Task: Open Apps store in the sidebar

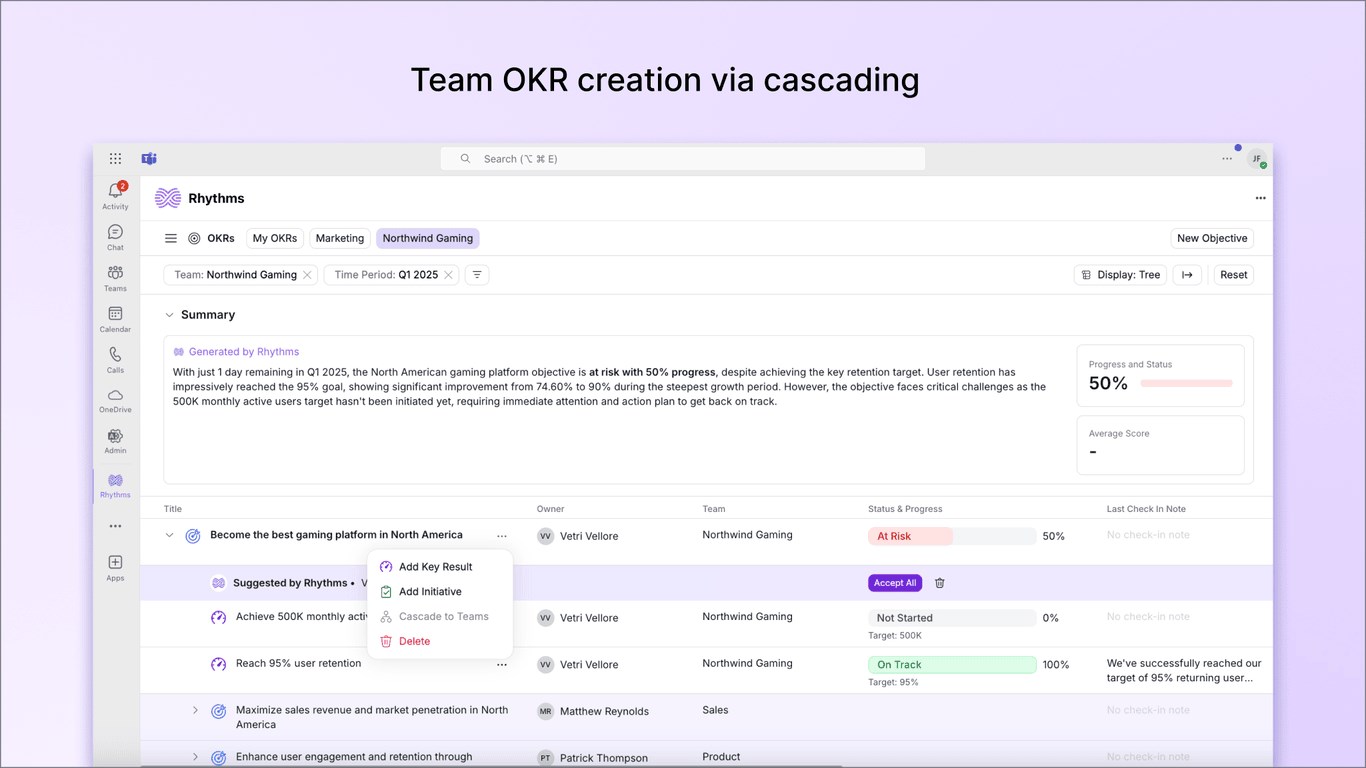Action: [115, 567]
